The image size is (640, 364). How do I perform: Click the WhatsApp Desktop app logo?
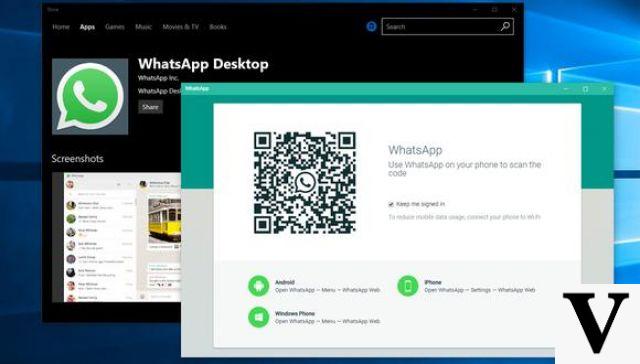pyautogui.click(x=90, y=97)
